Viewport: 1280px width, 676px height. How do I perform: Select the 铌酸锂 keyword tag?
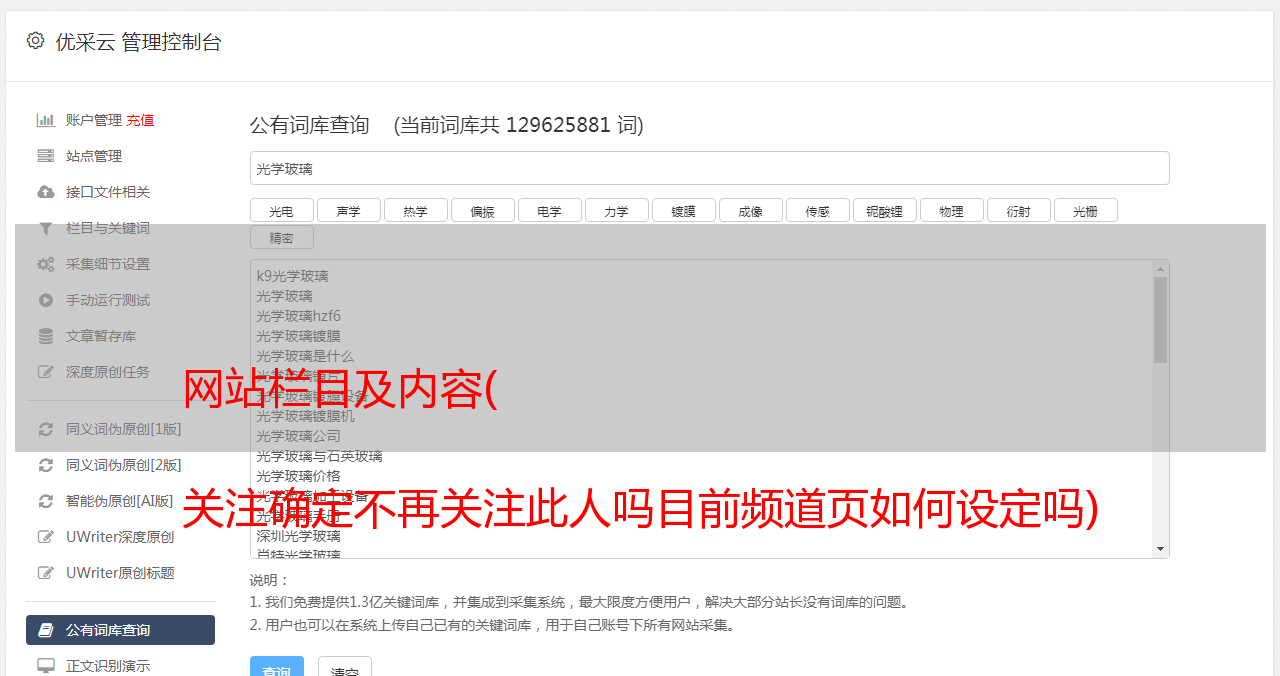click(885, 211)
